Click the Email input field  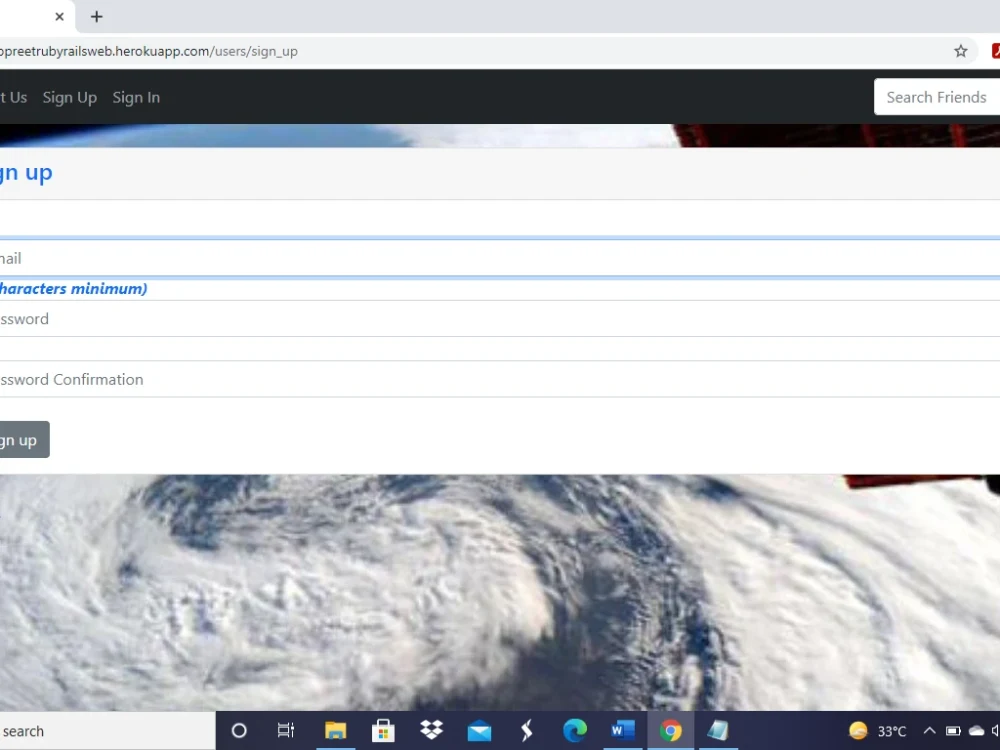click(x=500, y=258)
